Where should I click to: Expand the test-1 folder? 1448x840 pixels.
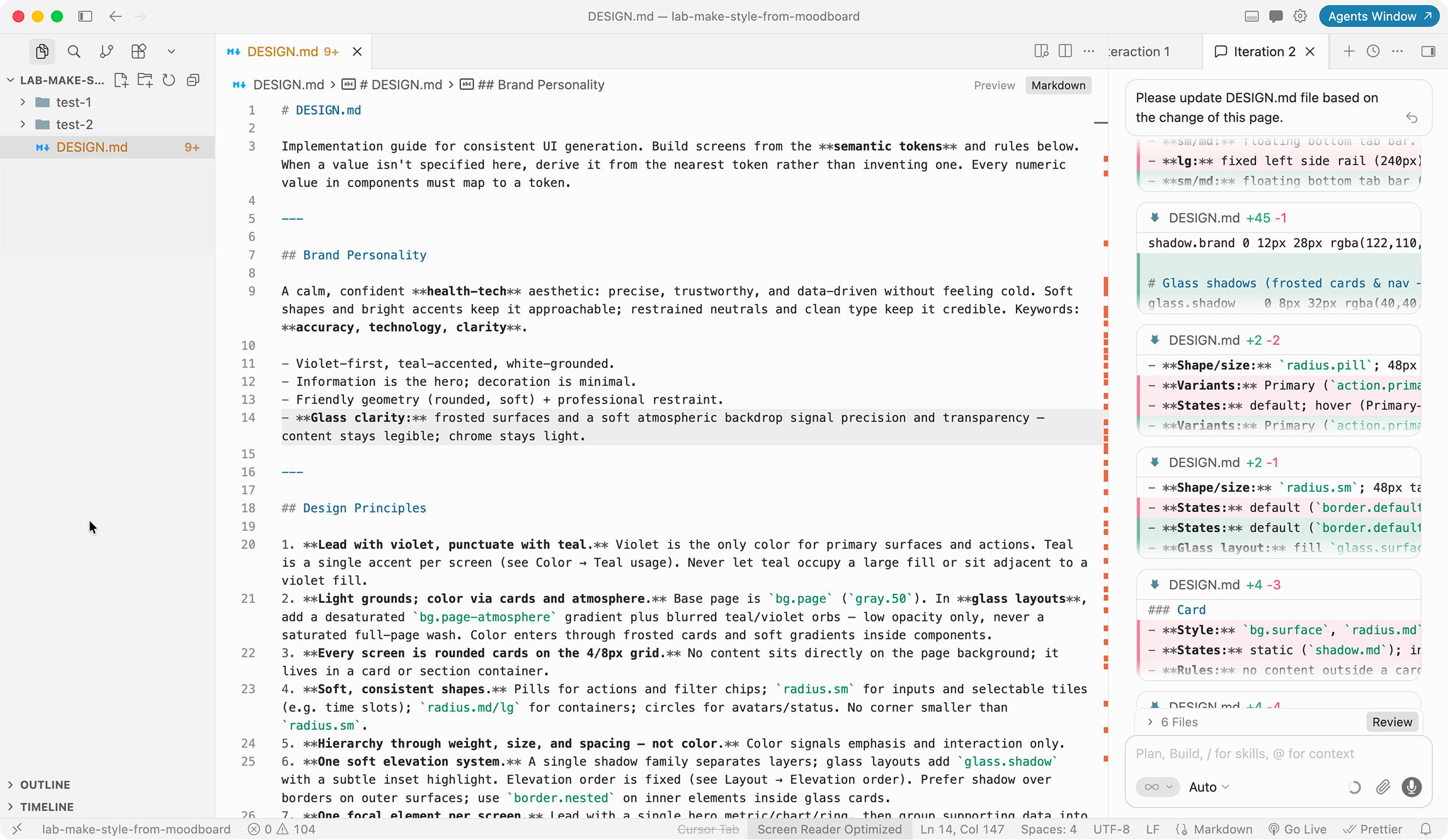[107, 102]
